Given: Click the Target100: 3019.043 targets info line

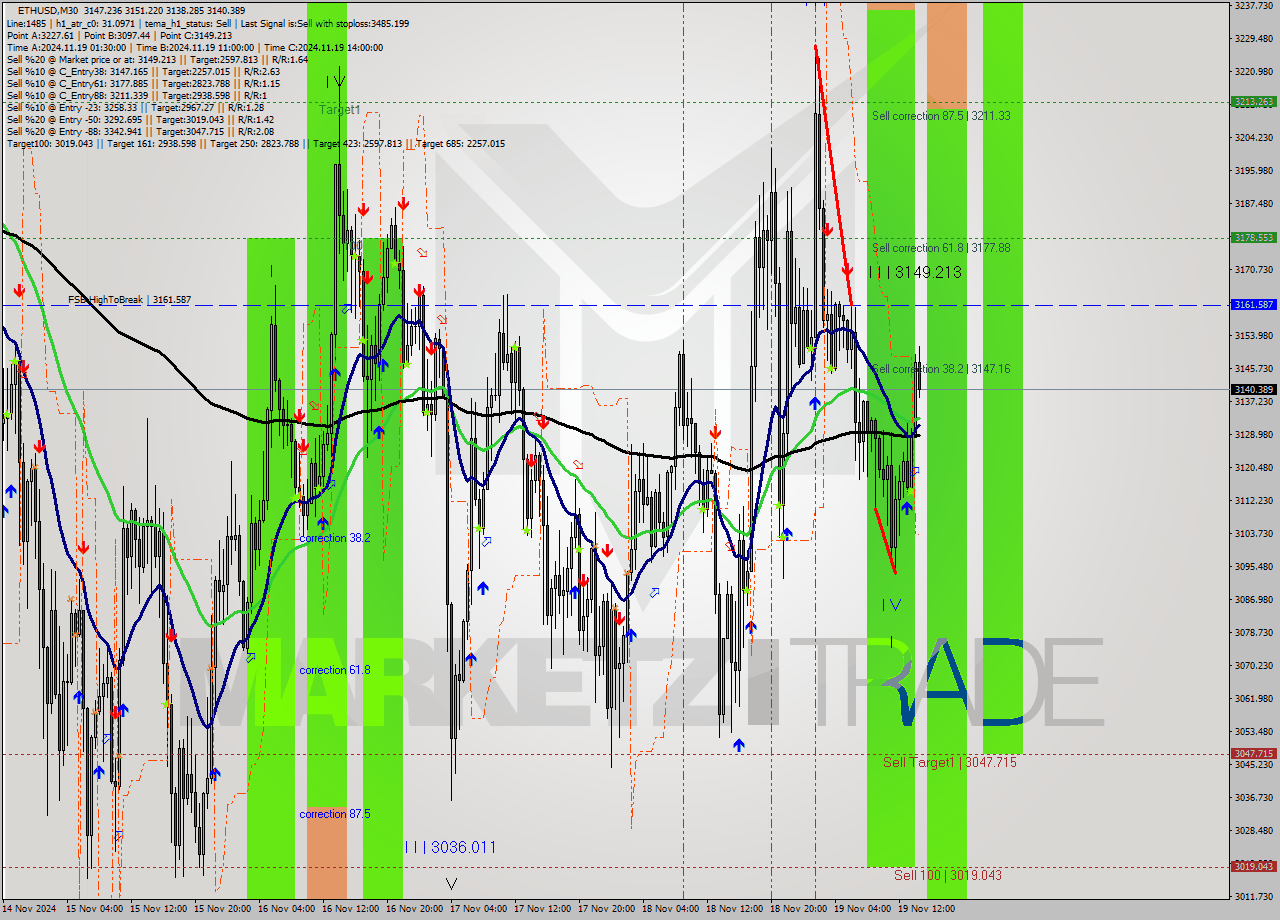Looking at the screenshot, I should [256, 144].
